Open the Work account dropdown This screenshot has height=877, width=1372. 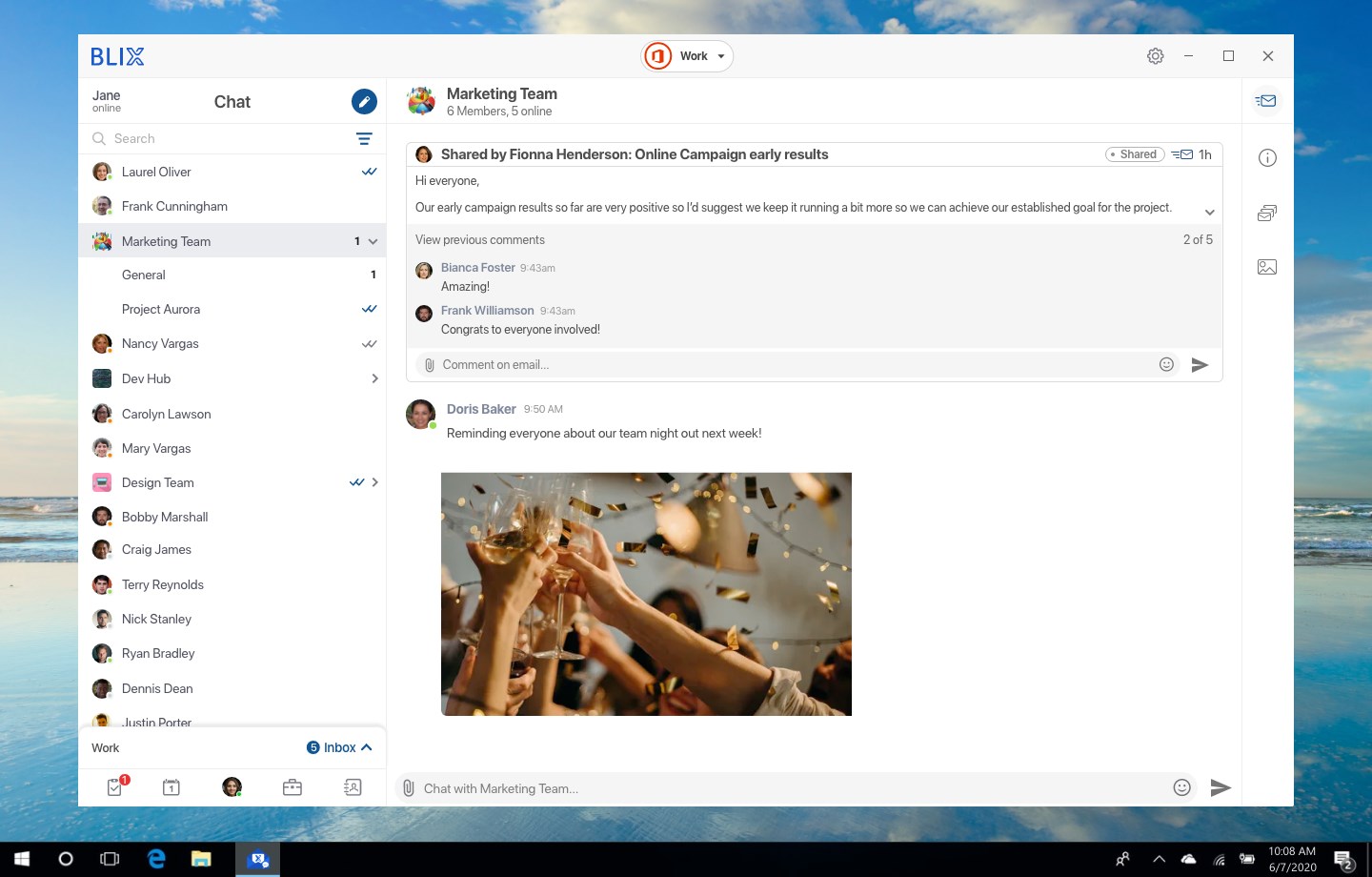[x=687, y=56]
